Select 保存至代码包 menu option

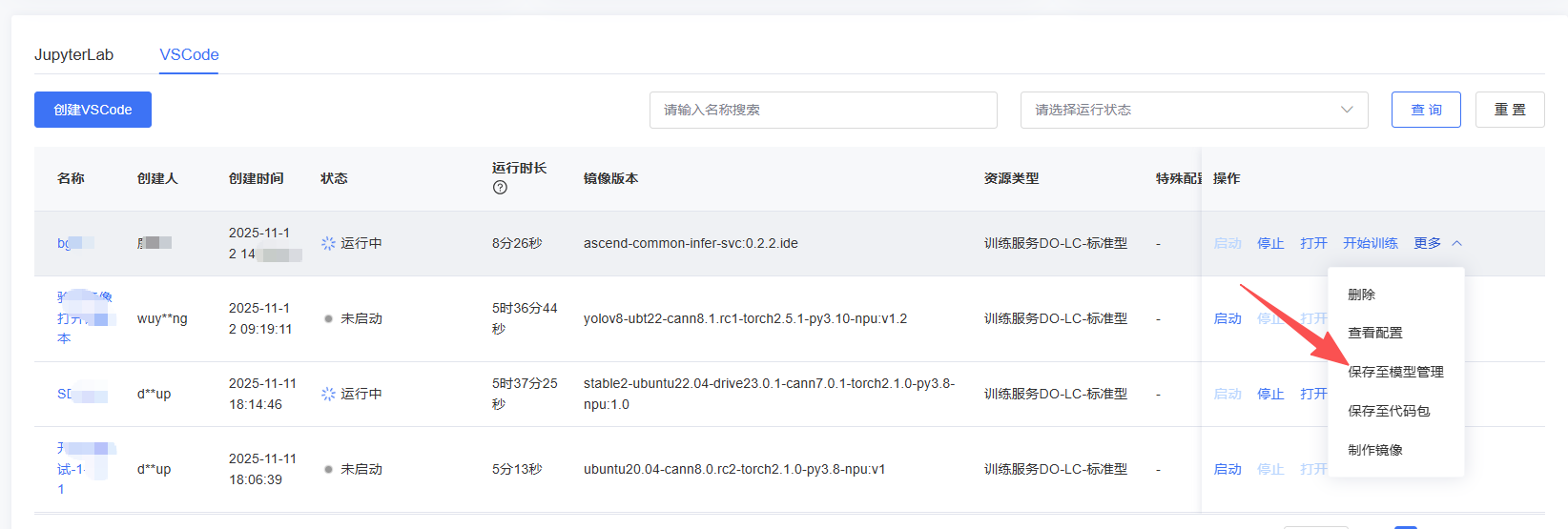coord(1389,411)
